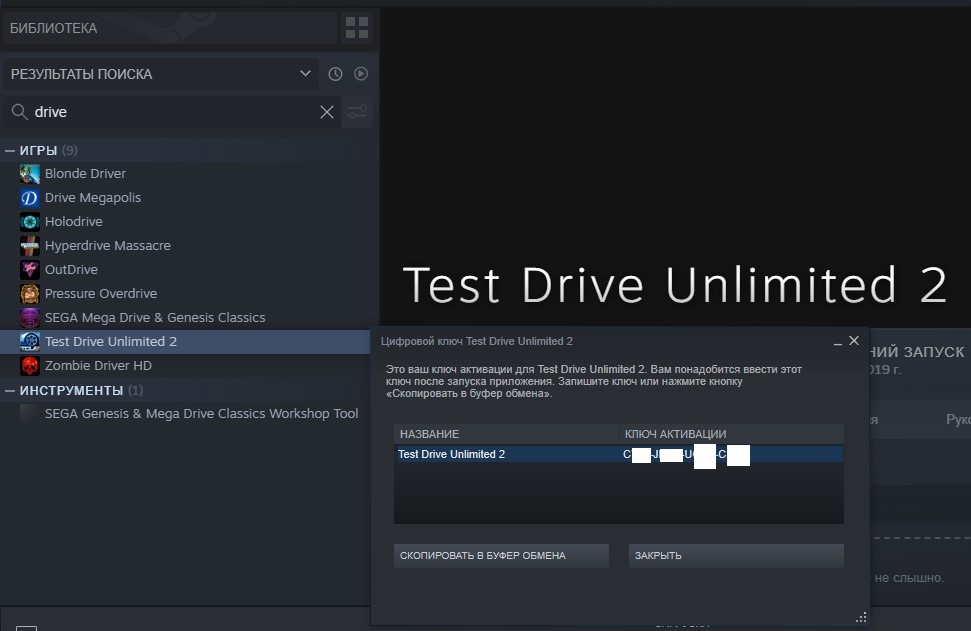This screenshot has width=971, height=631.
Task: Click SEGA Mega Drive Classics icon
Action: (x=30, y=318)
